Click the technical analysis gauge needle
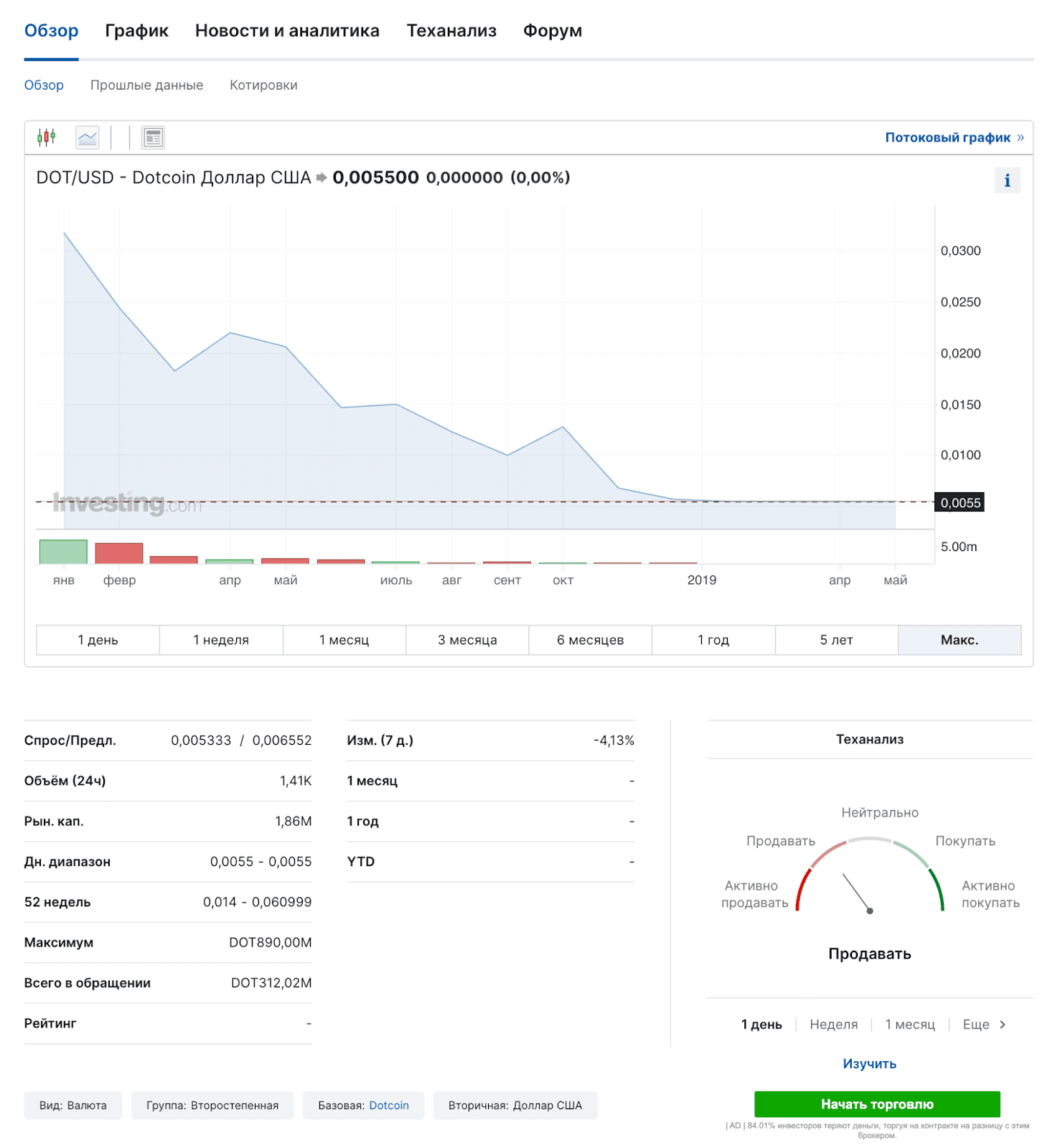 tap(857, 893)
